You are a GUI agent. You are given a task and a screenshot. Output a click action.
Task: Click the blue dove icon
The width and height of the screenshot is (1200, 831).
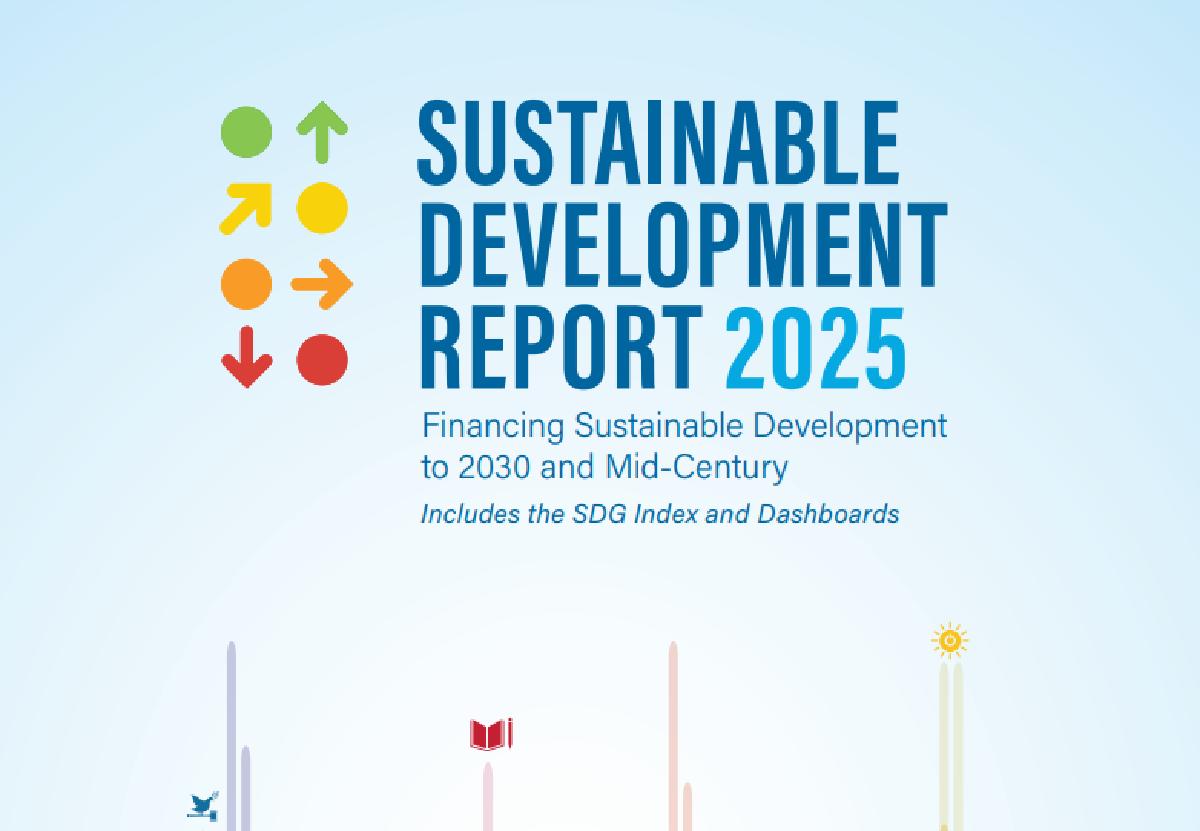tap(204, 806)
